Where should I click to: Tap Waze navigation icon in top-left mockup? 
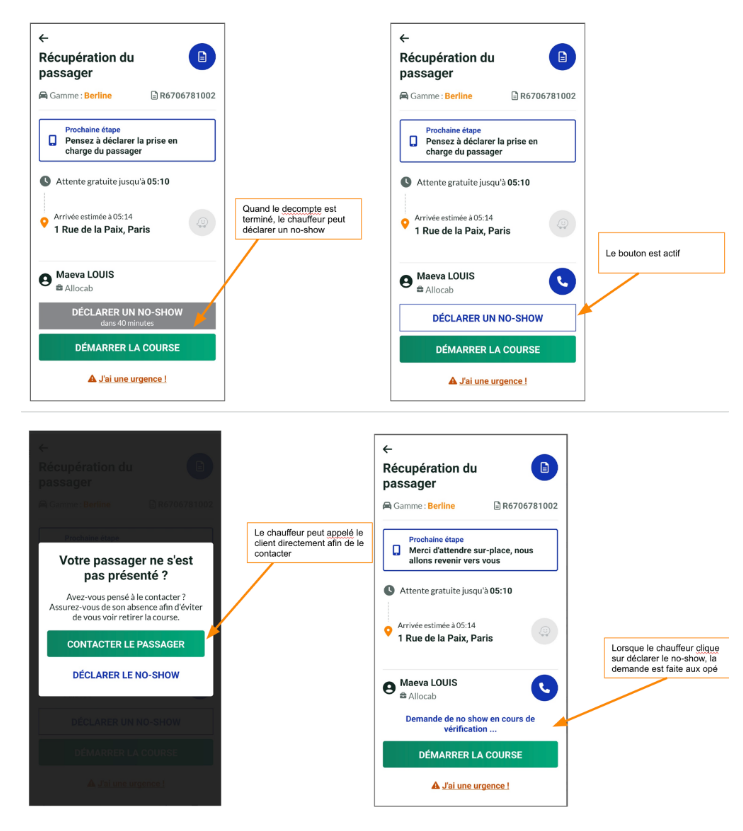[202, 223]
